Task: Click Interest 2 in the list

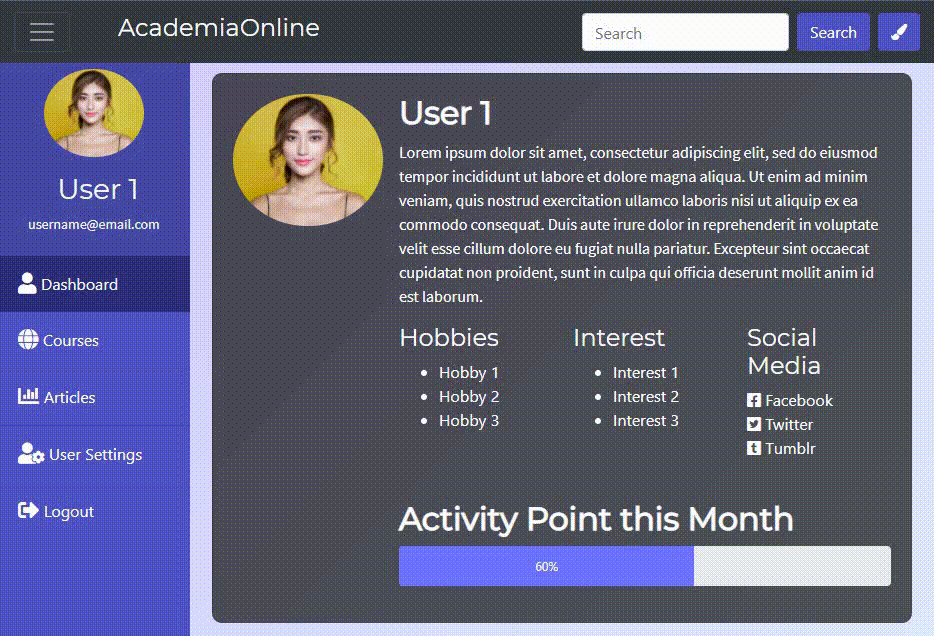Action: [646, 397]
